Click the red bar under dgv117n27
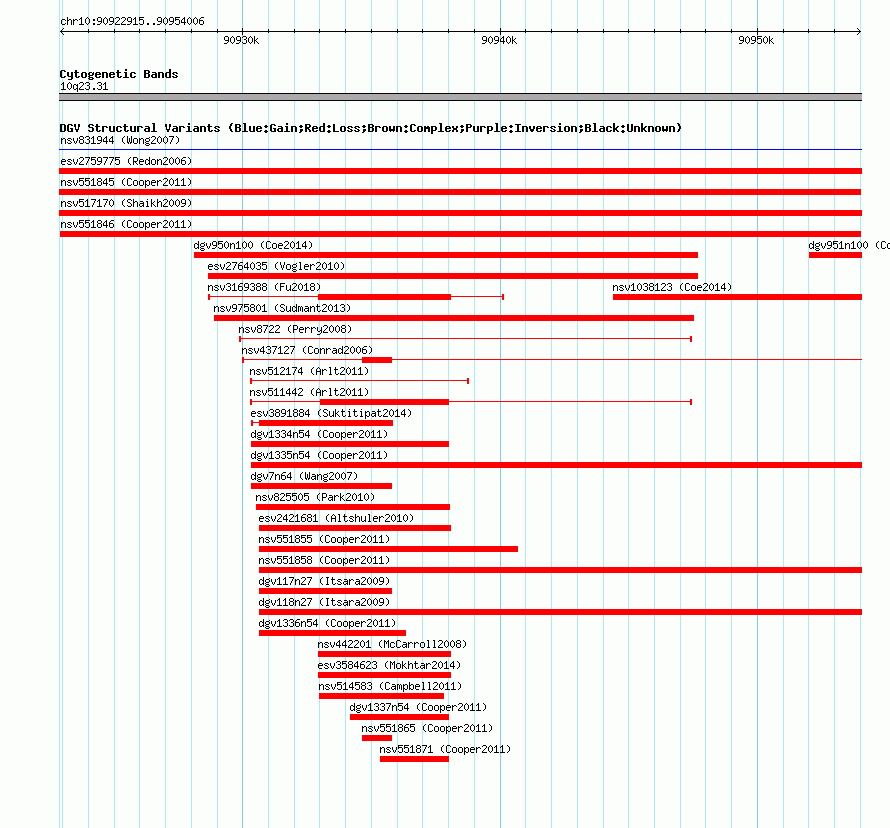 [325, 591]
